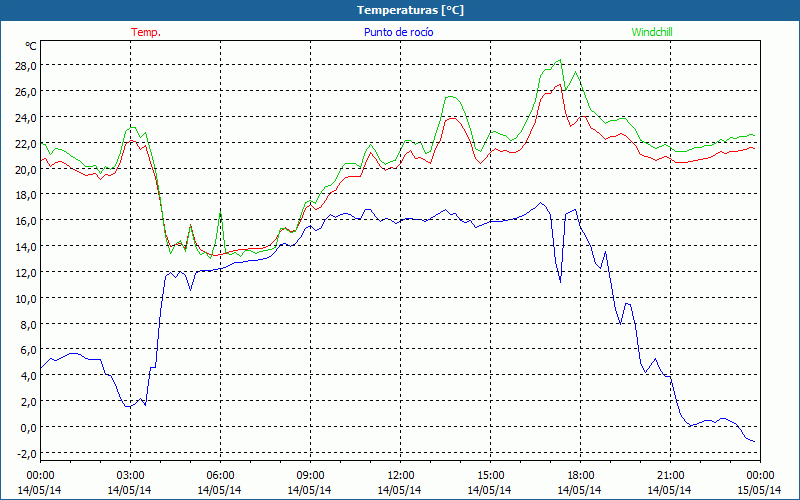Click the 21:00 time axis label
The width and height of the screenshot is (800, 500).
(670, 476)
